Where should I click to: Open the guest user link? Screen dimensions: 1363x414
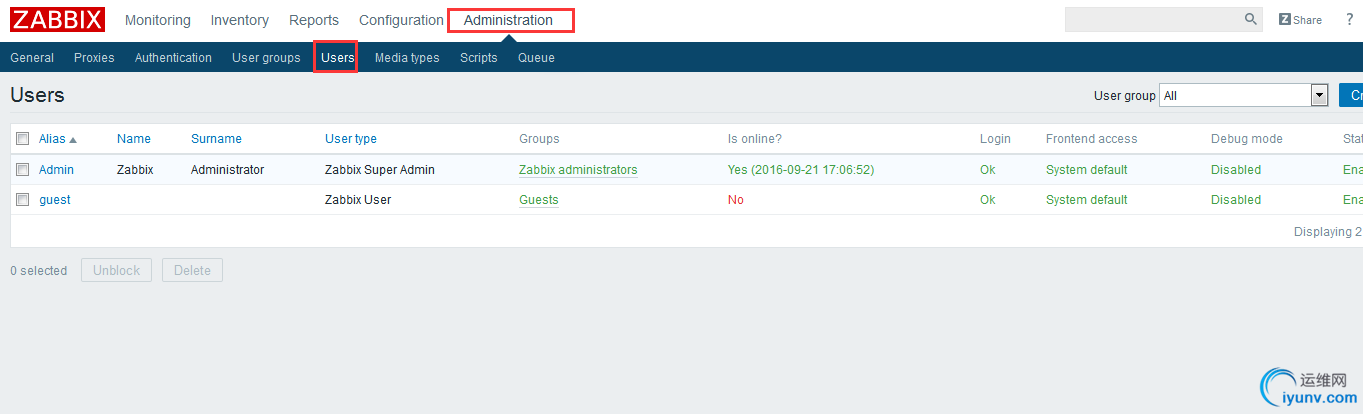tap(55, 200)
